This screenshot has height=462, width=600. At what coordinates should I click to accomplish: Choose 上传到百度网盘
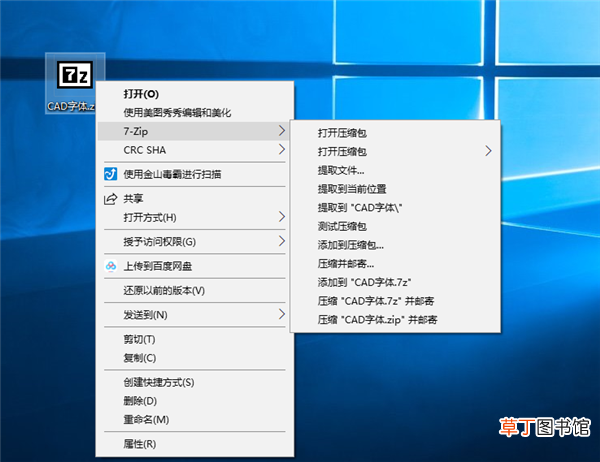click(x=194, y=266)
